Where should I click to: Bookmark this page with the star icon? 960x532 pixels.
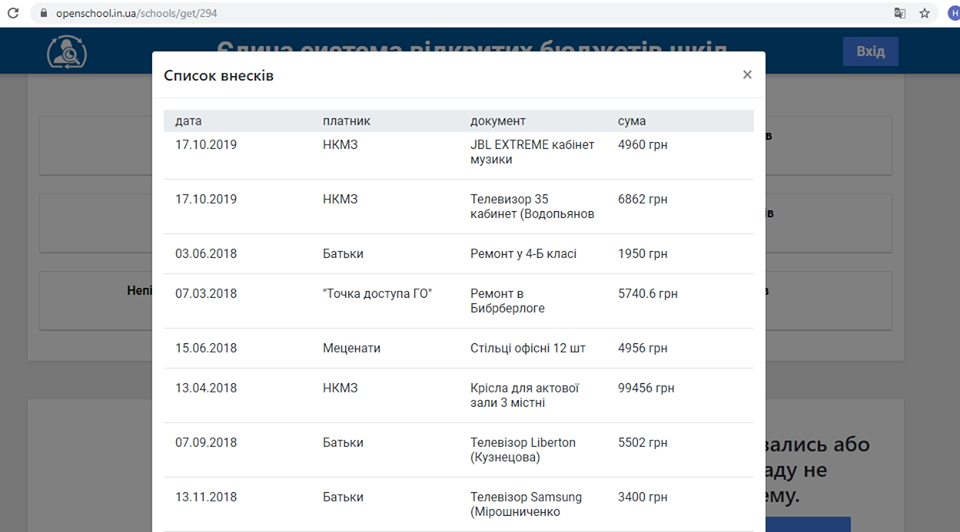coord(925,13)
